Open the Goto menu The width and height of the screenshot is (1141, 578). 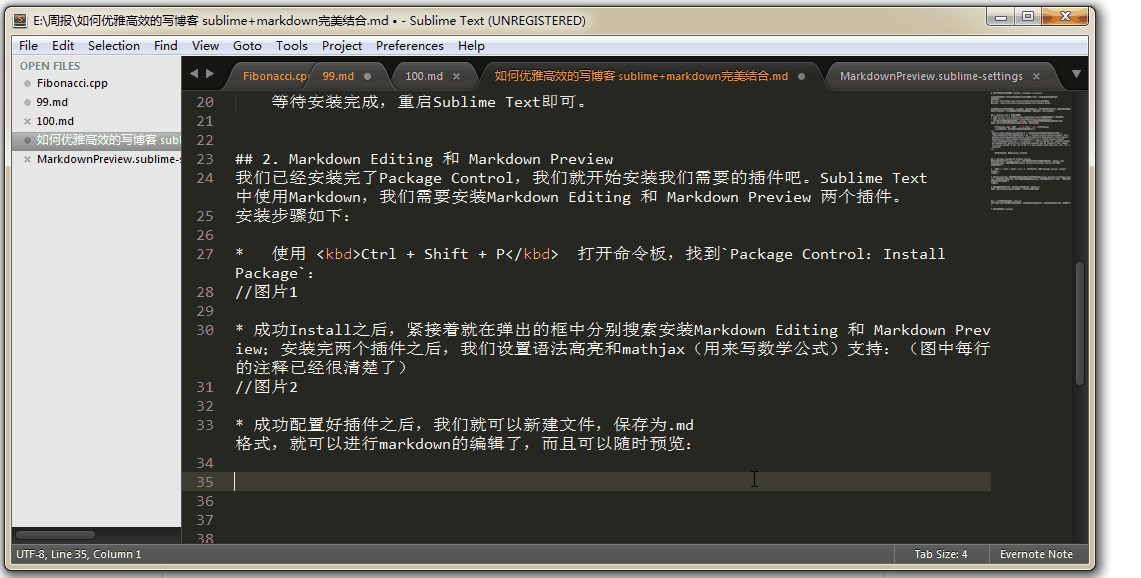point(247,45)
